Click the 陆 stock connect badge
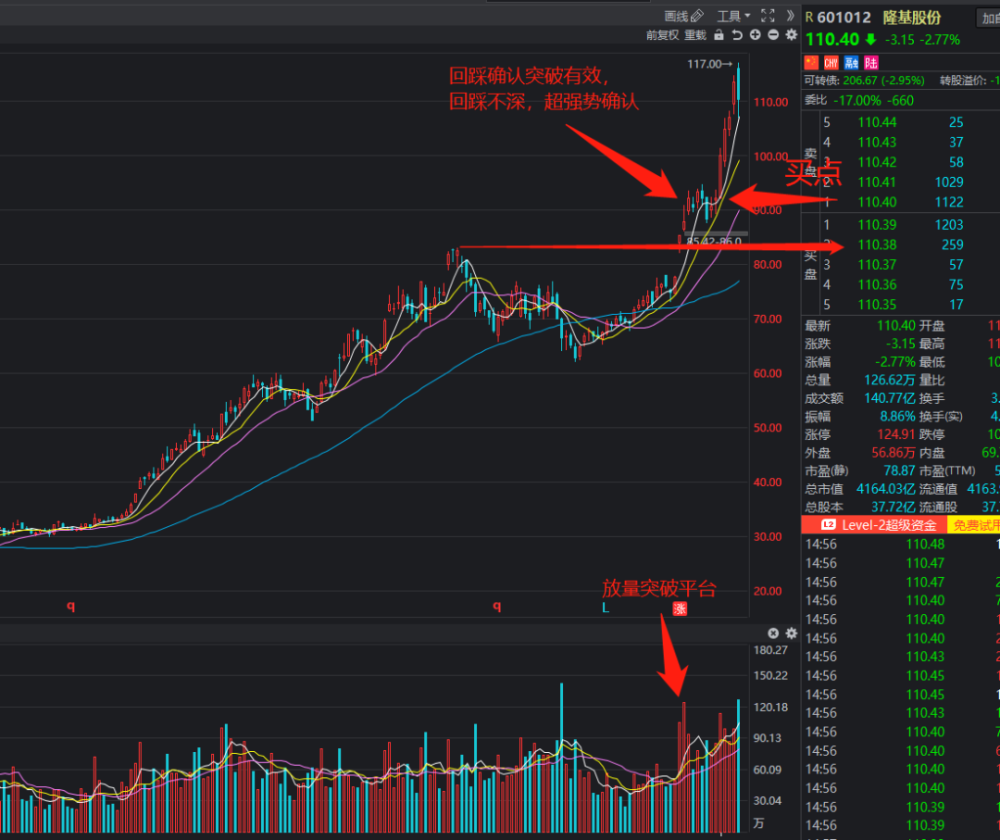 [x=871, y=63]
